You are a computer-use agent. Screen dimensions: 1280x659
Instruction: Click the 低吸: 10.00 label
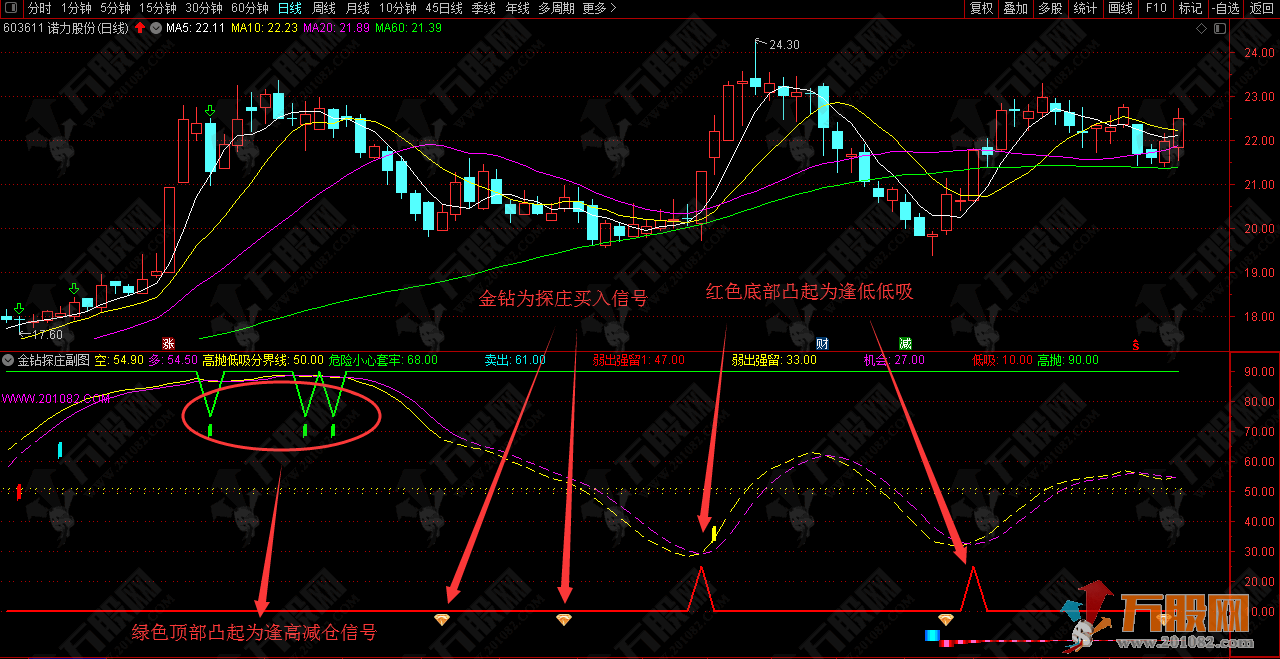click(1002, 360)
